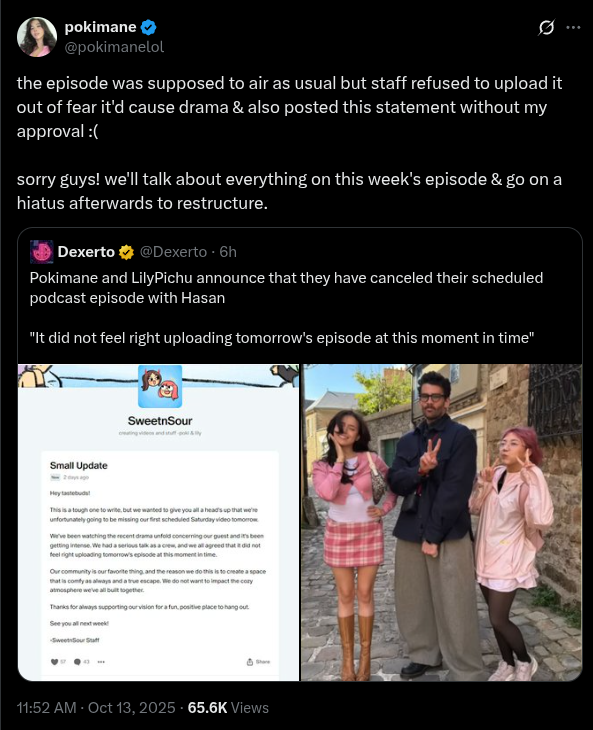Click the Share button in the SweetnSour screenshot
This screenshot has width=593, height=730.
click(x=258, y=662)
